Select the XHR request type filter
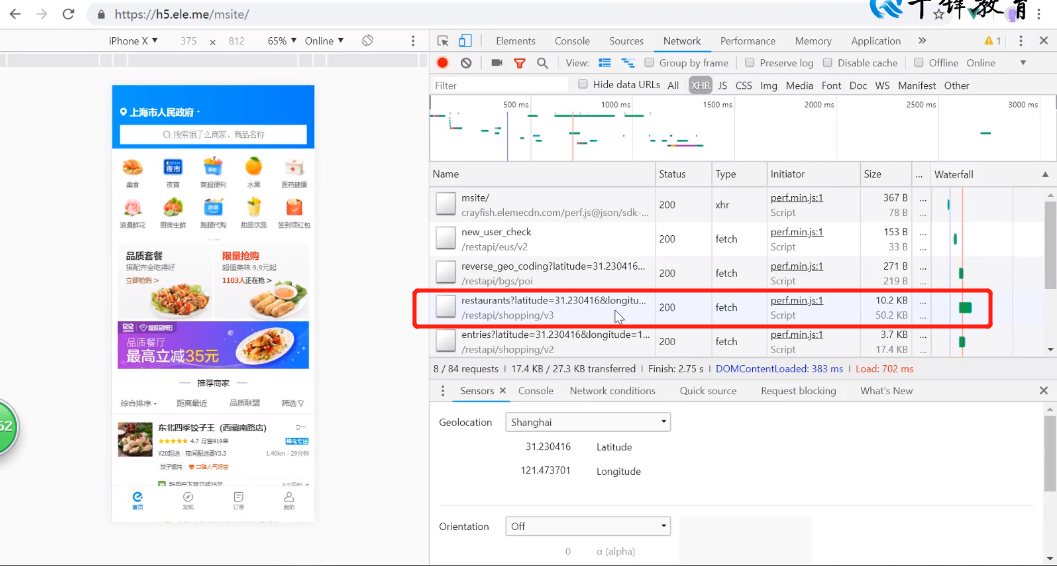The width and height of the screenshot is (1057, 566). click(700, 86)
